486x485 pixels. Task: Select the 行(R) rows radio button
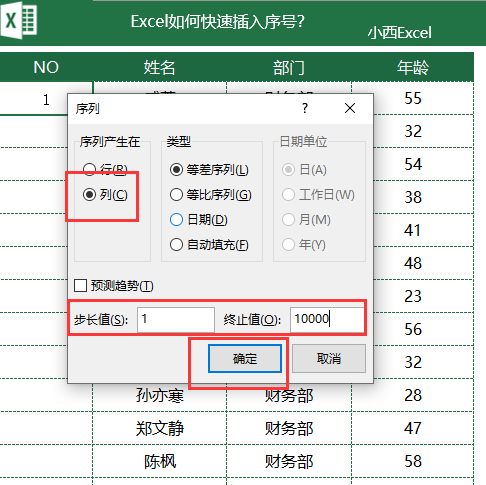(105, 169)
